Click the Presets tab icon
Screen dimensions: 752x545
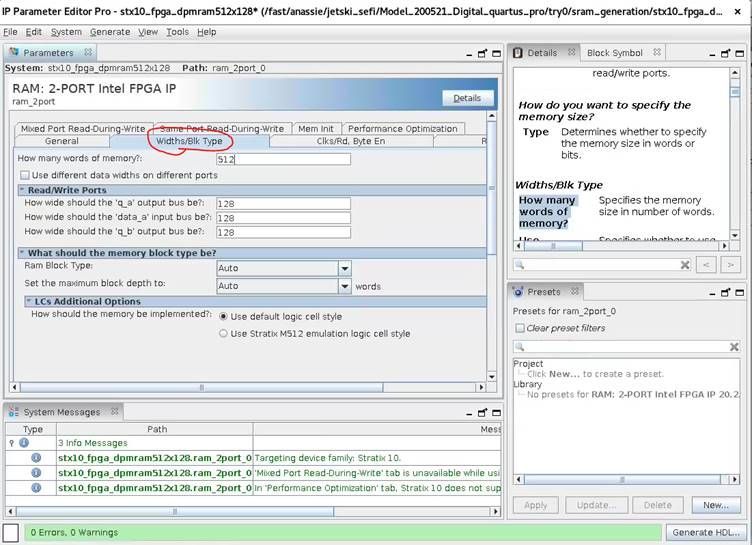click(518, 292)
